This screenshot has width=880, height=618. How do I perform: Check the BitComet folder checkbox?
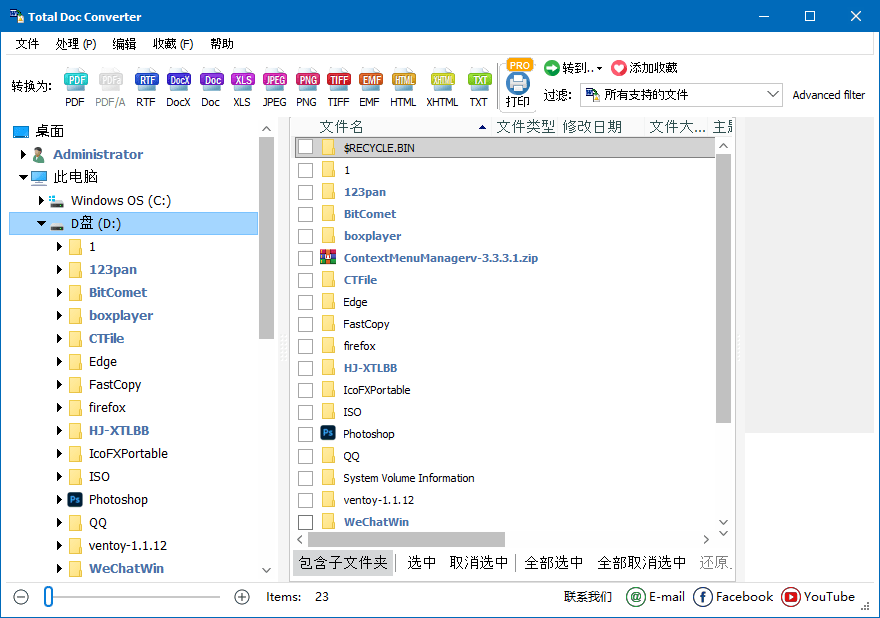pyautogui.click(x=305, y=214)
